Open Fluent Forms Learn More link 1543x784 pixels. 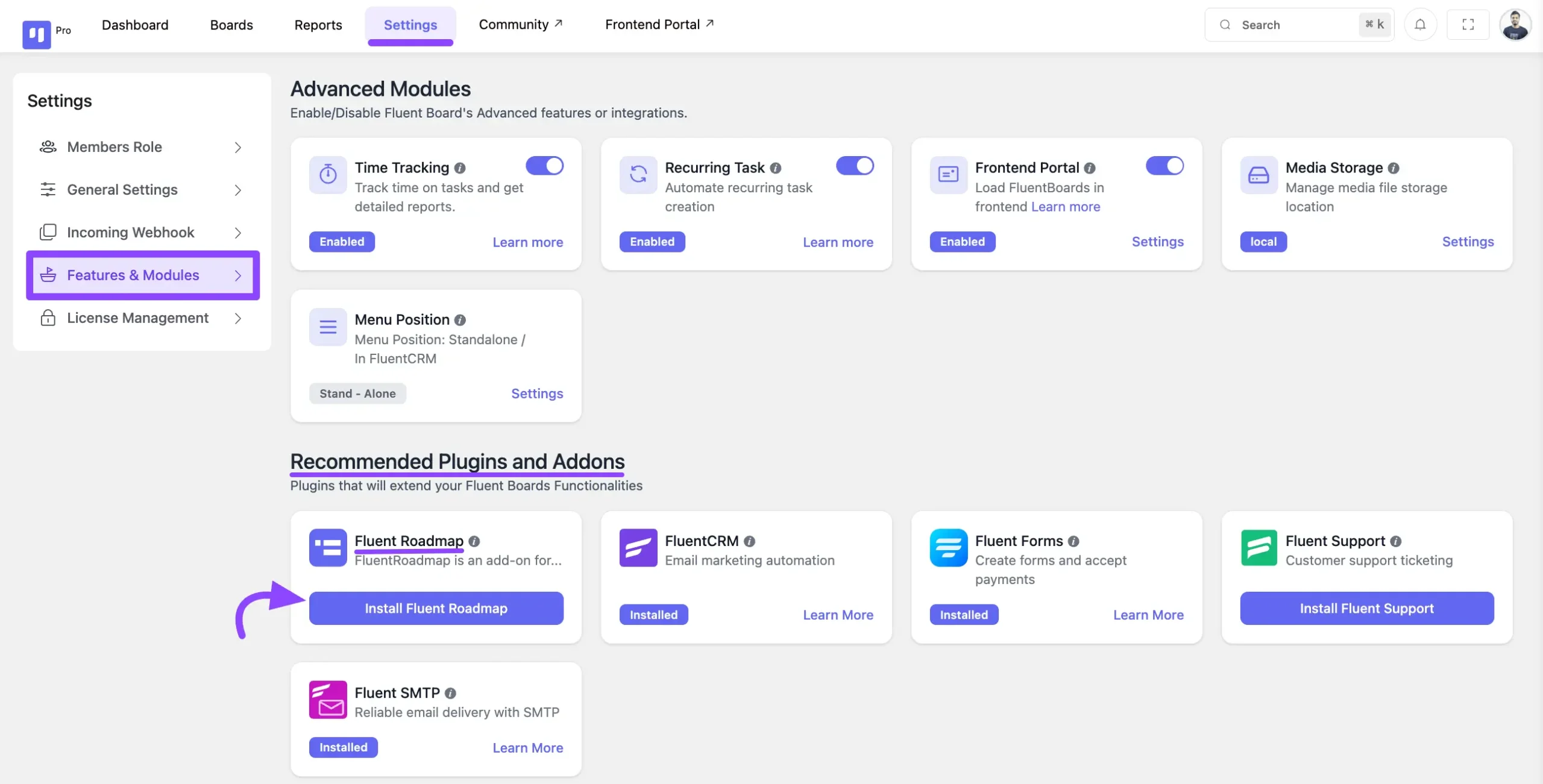coord(1148,615)
